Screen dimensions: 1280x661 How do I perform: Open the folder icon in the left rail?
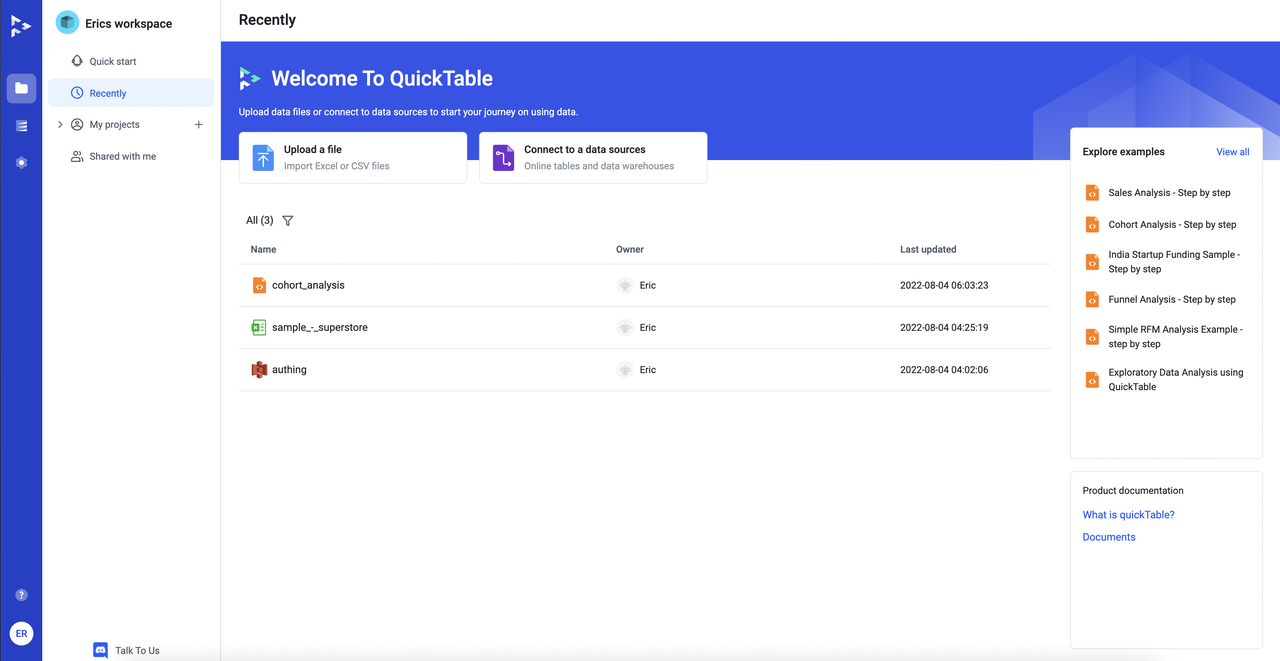coord(21,88)
